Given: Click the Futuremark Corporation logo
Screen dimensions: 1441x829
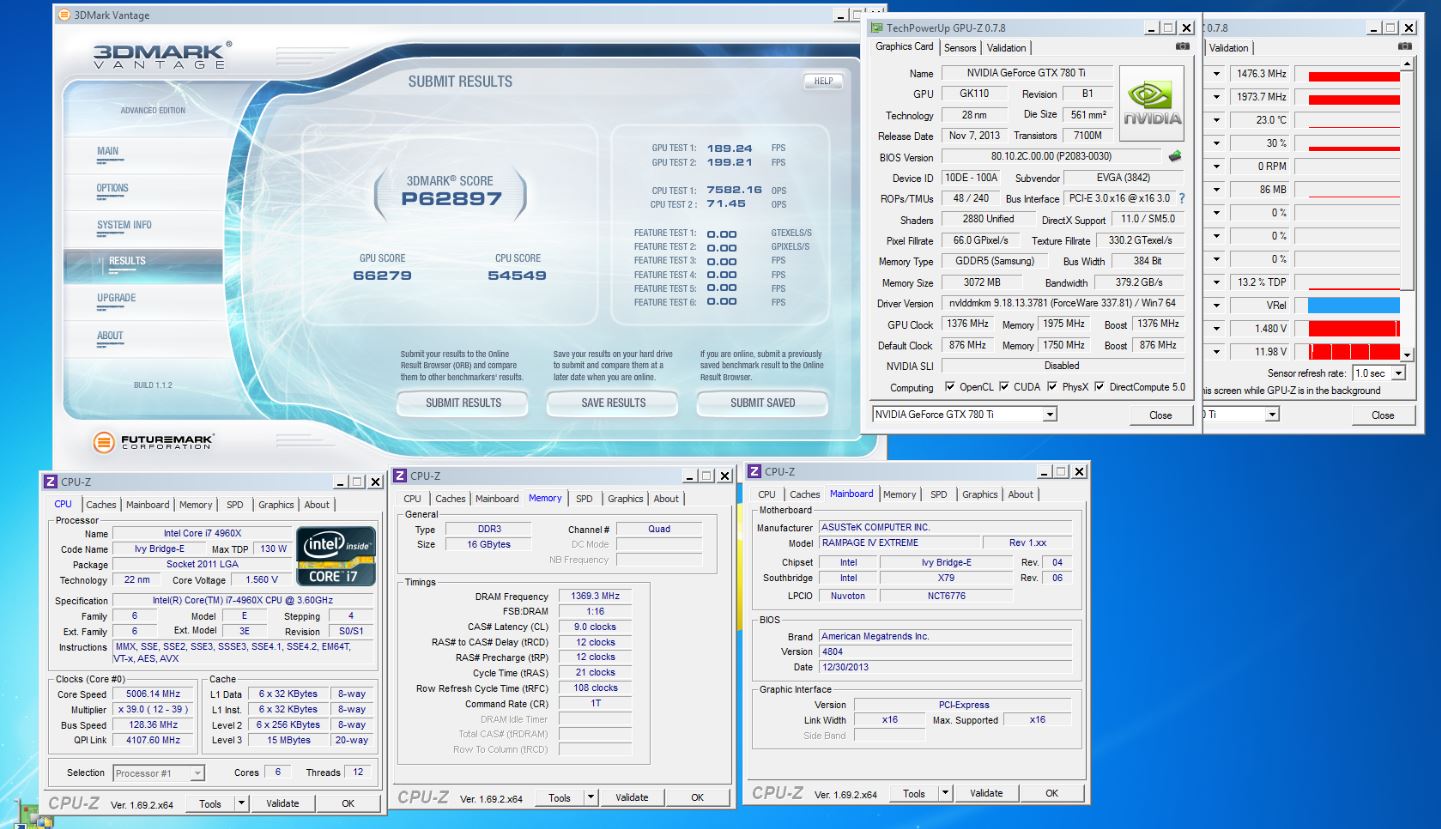Looking at the screenshot, I should point(156,442).
